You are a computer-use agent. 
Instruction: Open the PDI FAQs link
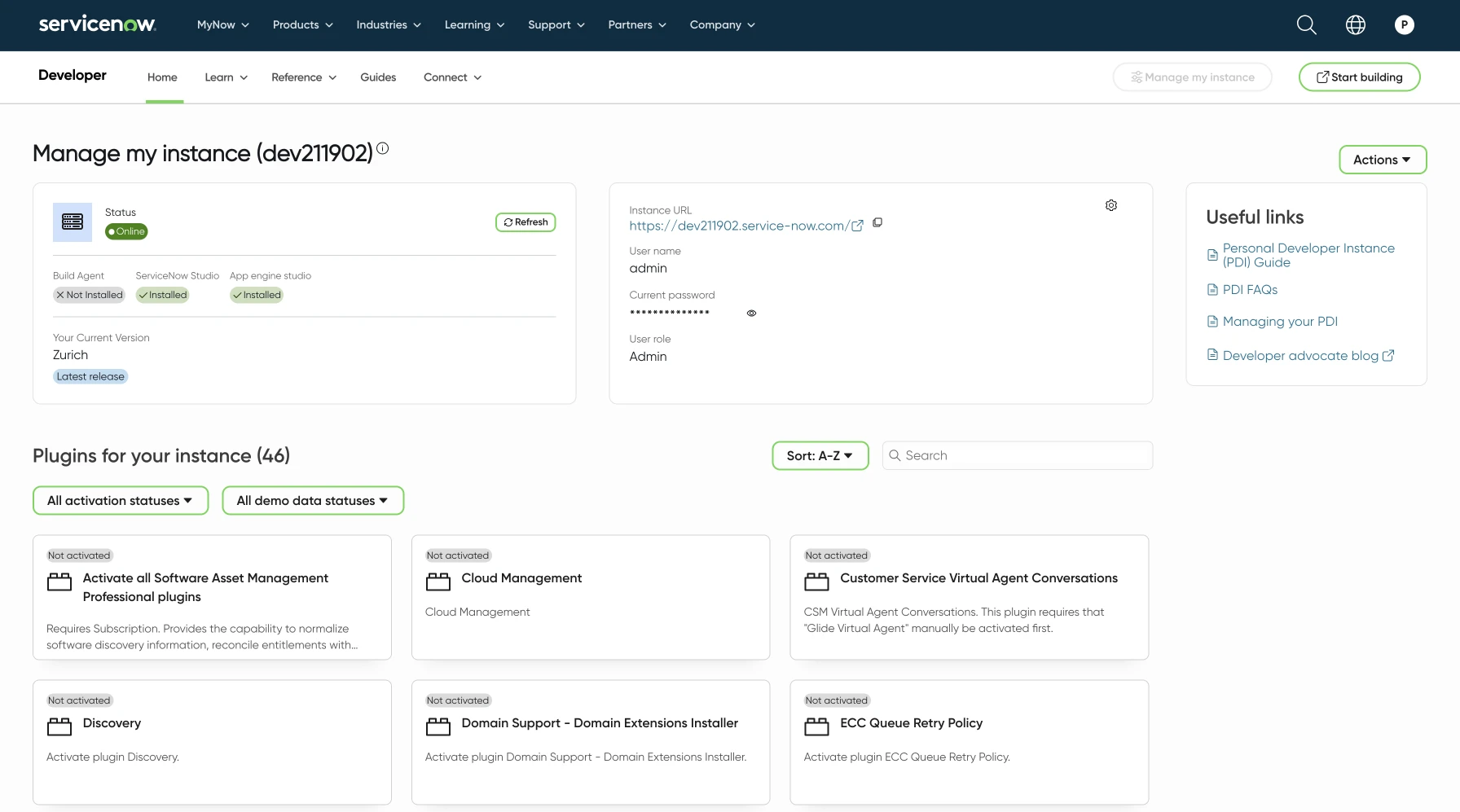point(1249,290)
